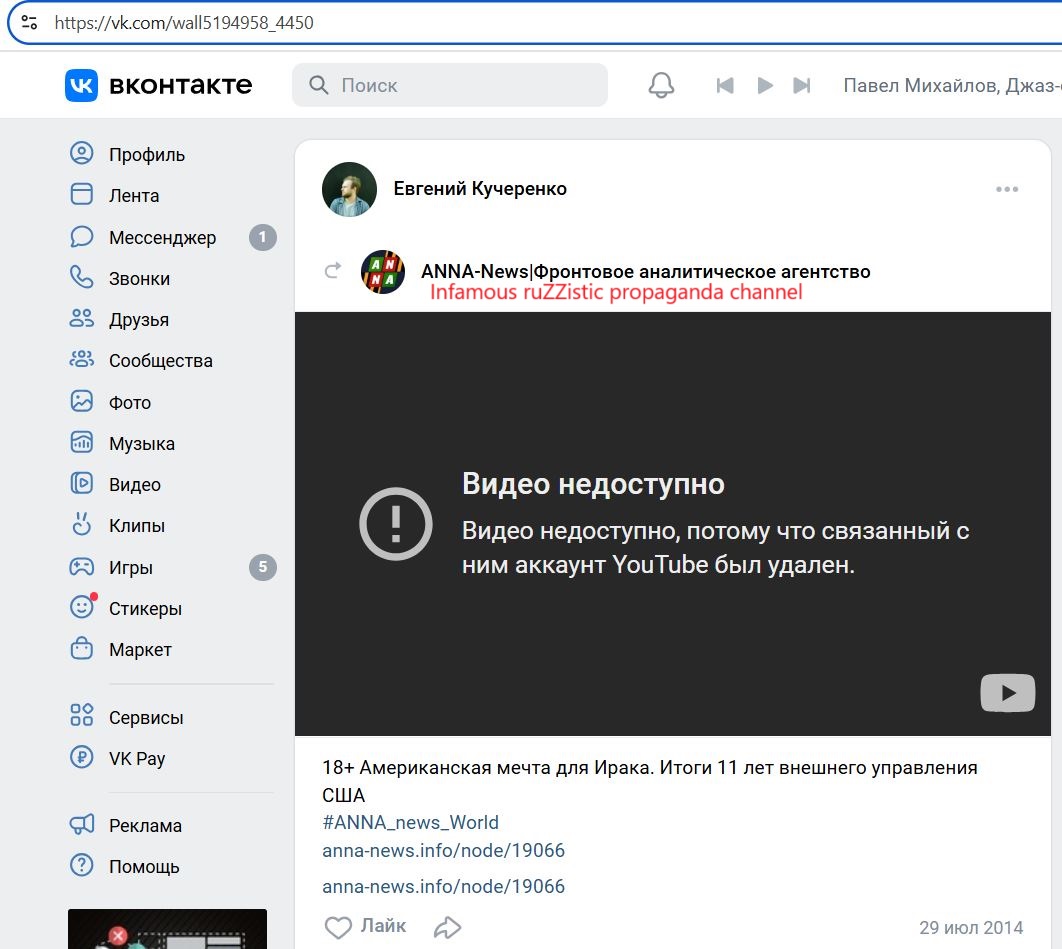Click the Мессенджер unread badge 1
The height and width of the screenshot is (949, 1062).
(263, 237)
